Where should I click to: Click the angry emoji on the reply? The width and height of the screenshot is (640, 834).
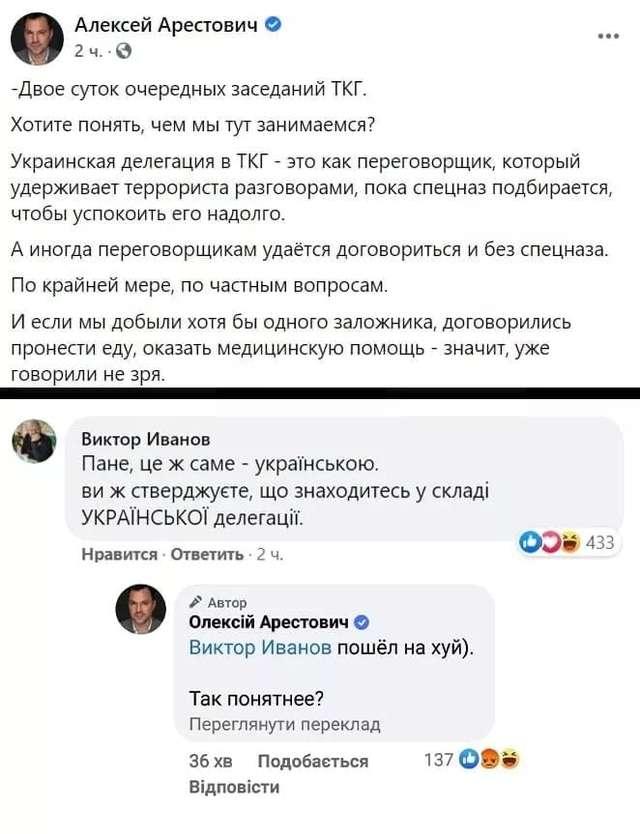coord(491,760)
